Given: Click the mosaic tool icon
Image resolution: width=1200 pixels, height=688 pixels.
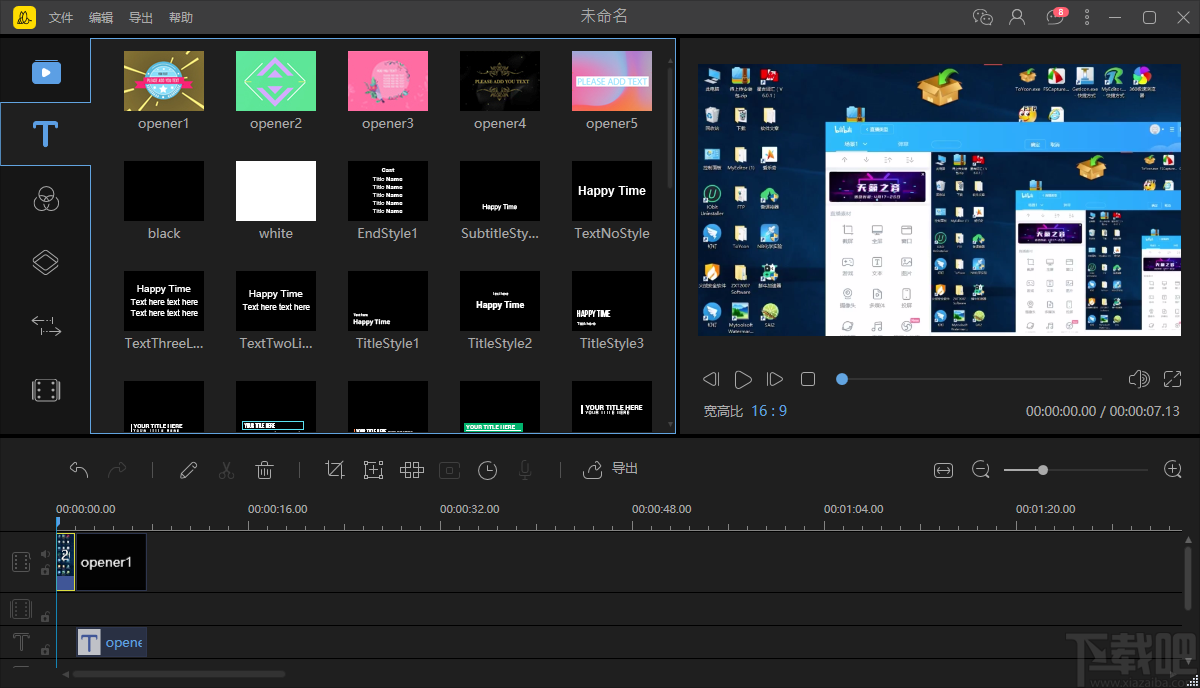Looking at the screenshot, I should click(412, 470).
